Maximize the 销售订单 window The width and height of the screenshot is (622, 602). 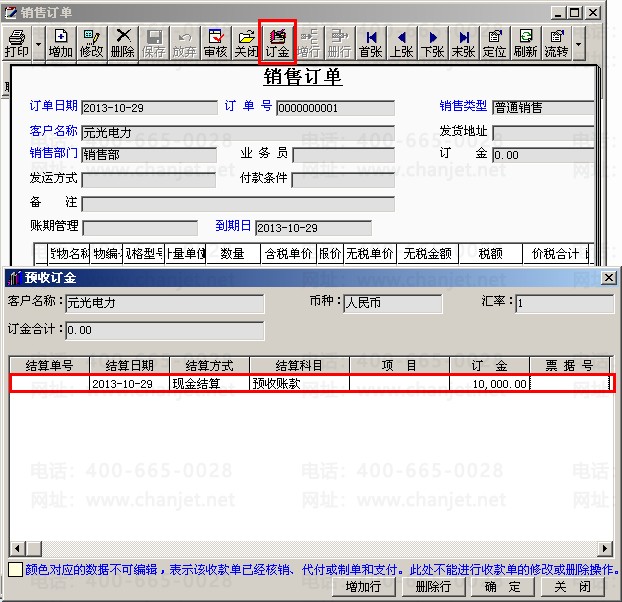[x=575, y=13]
